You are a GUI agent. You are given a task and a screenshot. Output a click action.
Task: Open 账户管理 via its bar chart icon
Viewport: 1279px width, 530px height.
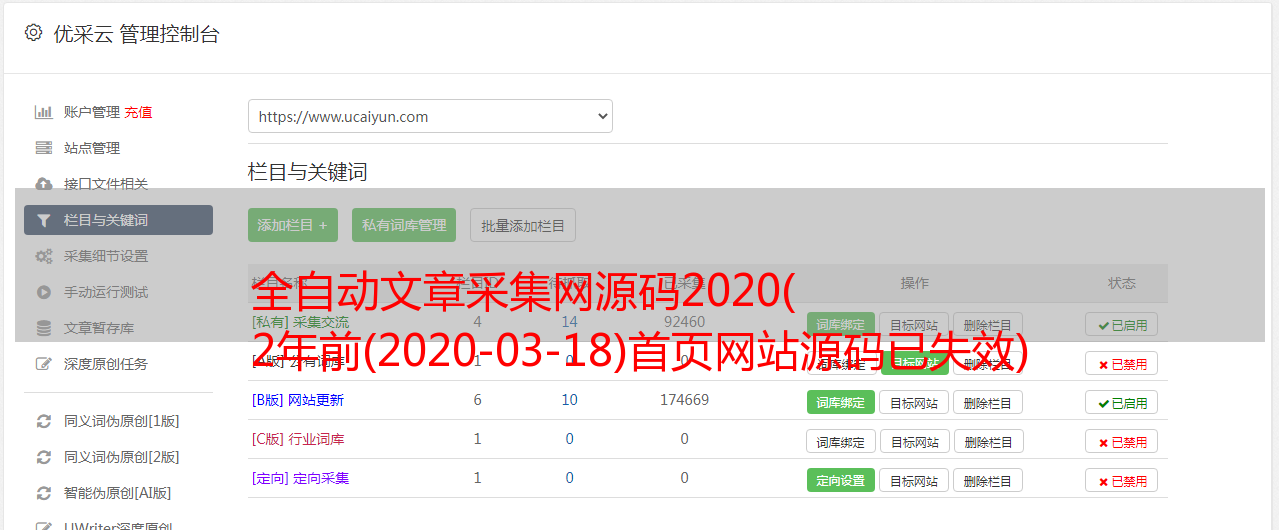pyautogui.click(x=44, y=112)
